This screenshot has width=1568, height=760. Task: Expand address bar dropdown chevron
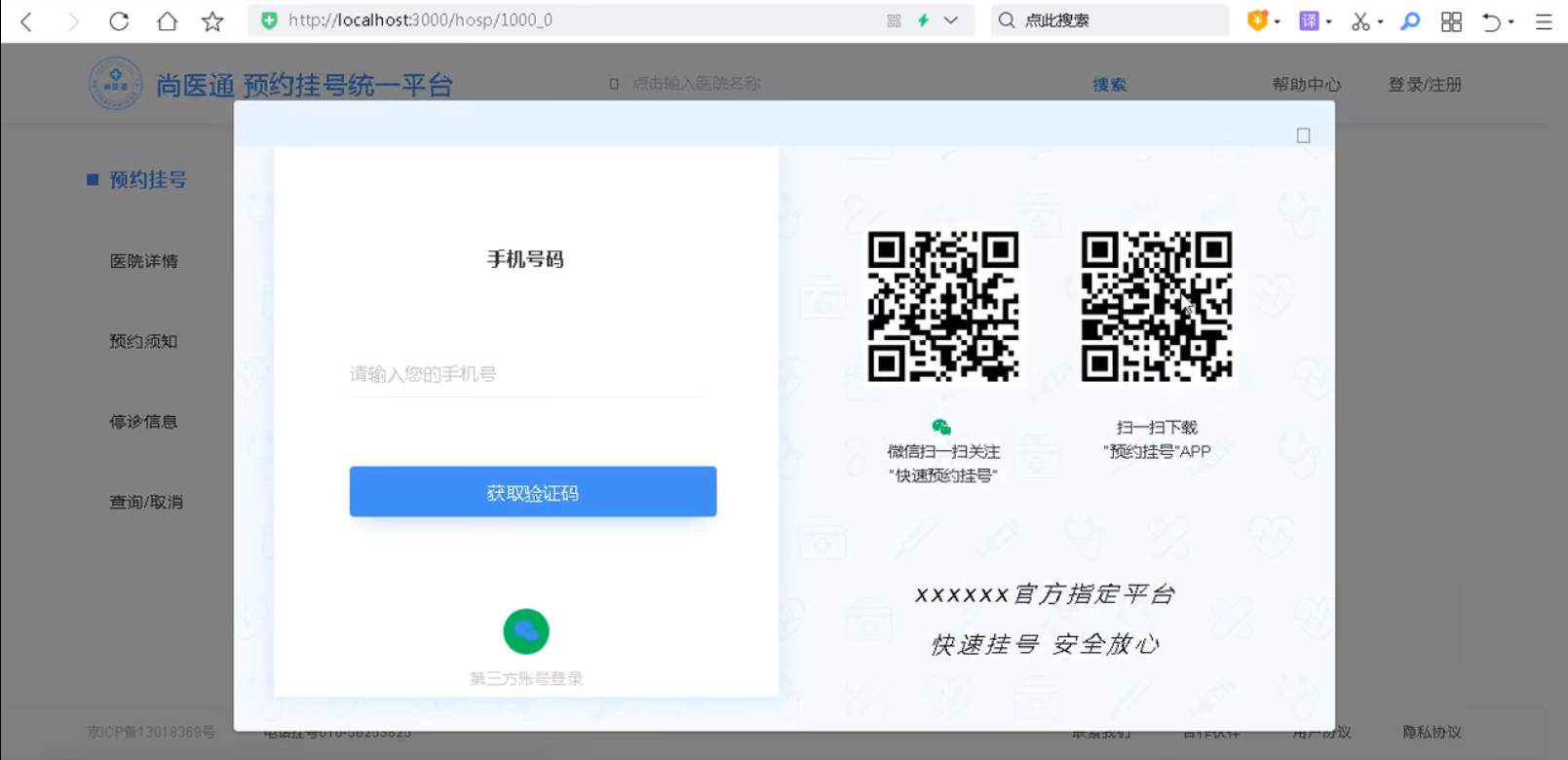pos(951,20)
